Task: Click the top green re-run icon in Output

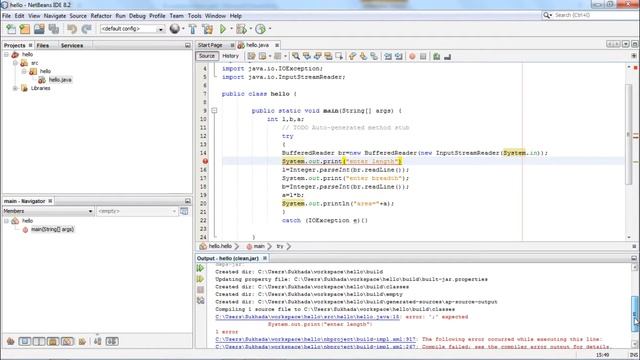Action: pyautogui.click(x=200, y=268)
